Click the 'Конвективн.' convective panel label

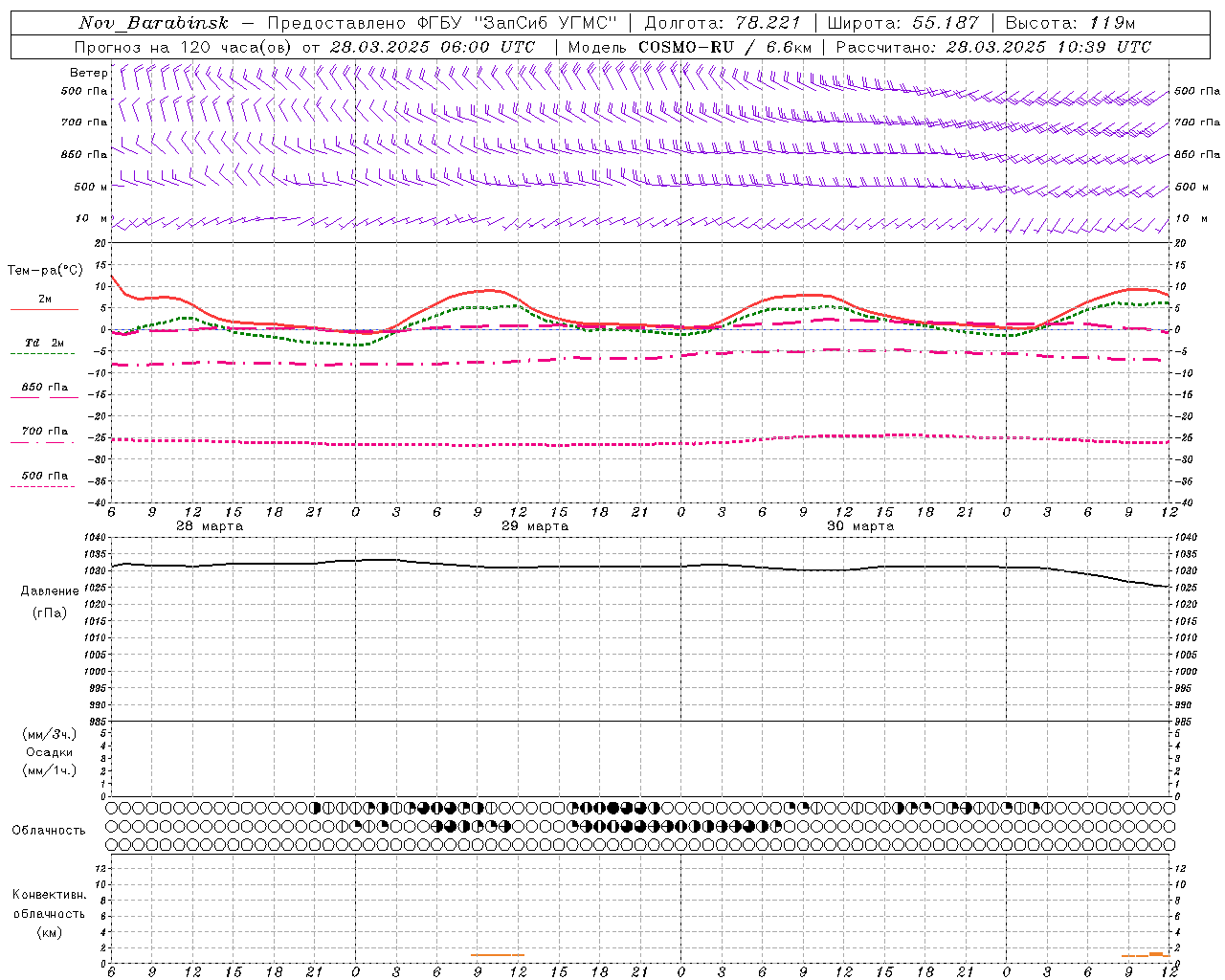tap(49, 895)
